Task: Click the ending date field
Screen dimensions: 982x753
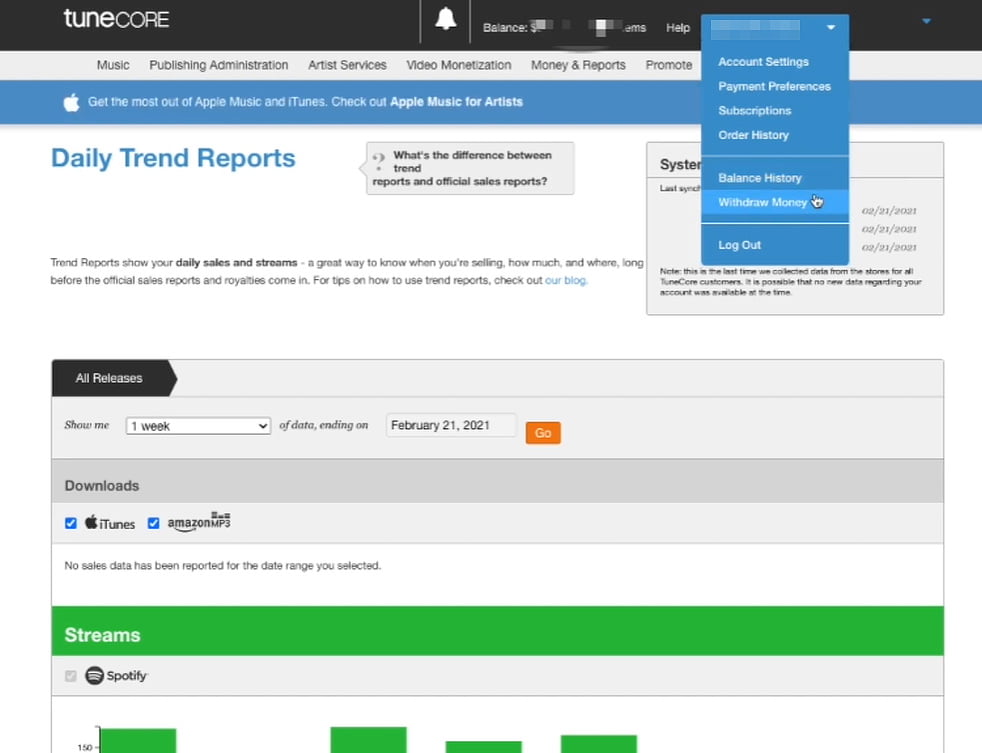Action: click(x=451, y=426)
